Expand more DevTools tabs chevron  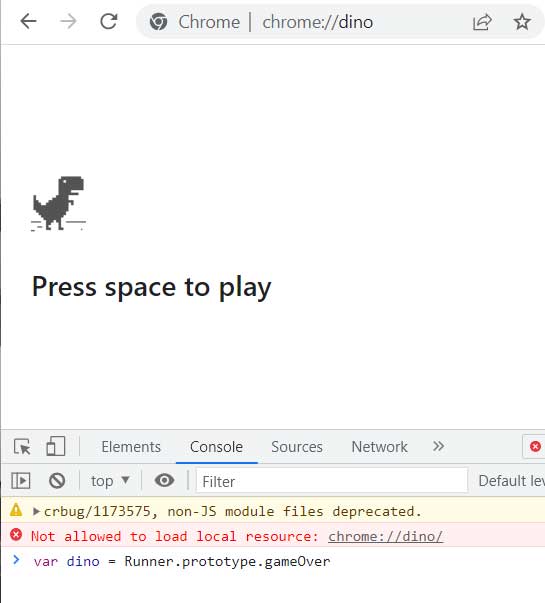point(438,446)
